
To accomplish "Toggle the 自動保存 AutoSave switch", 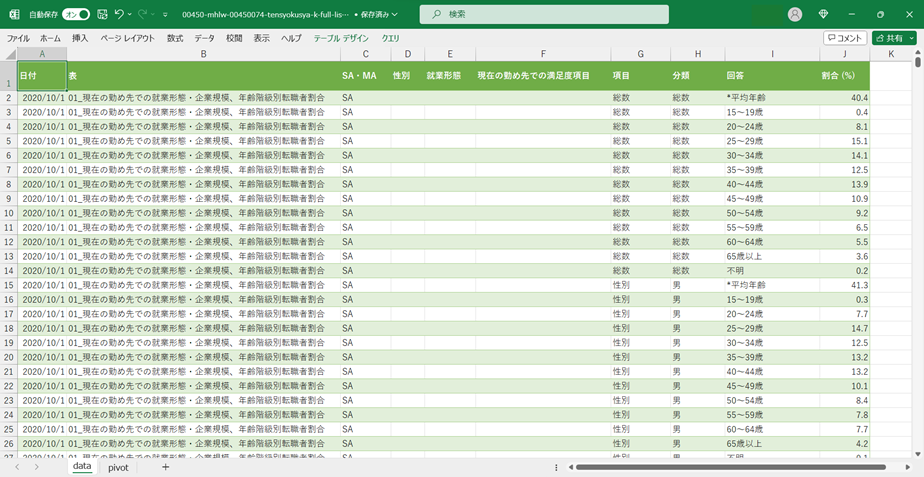I will (x=75, y=15).
